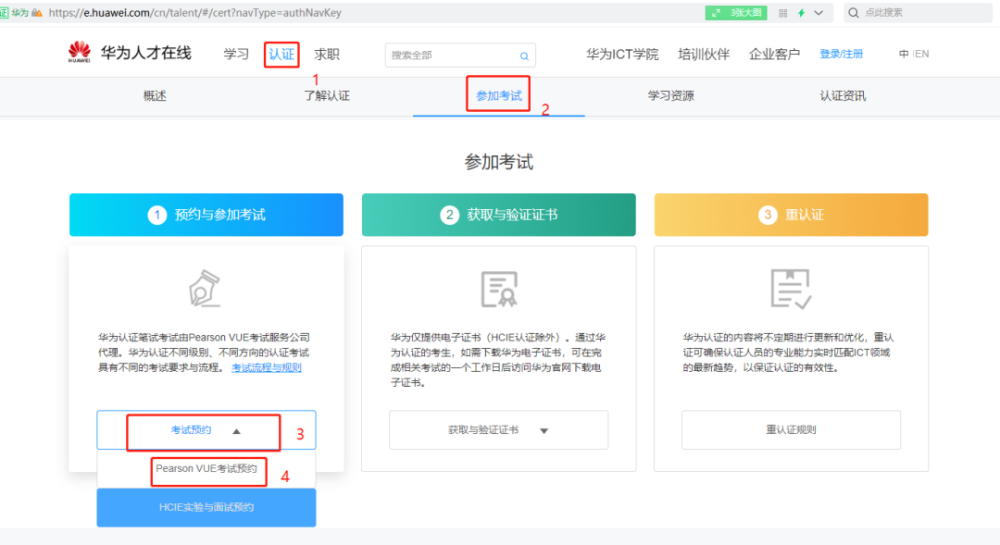Switch to the 了解认证 tab
The image size is (1000, 545).
click(x=327, y=96)
